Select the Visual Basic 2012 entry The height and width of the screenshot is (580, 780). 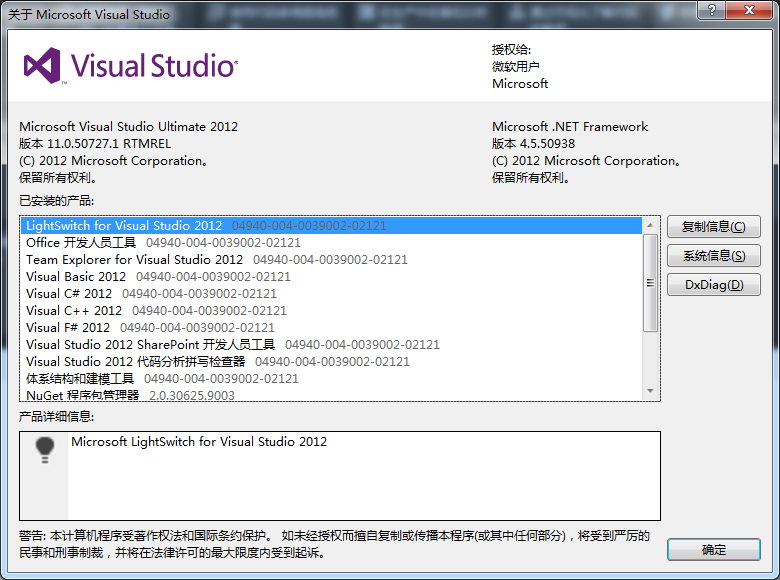point(331,277)
